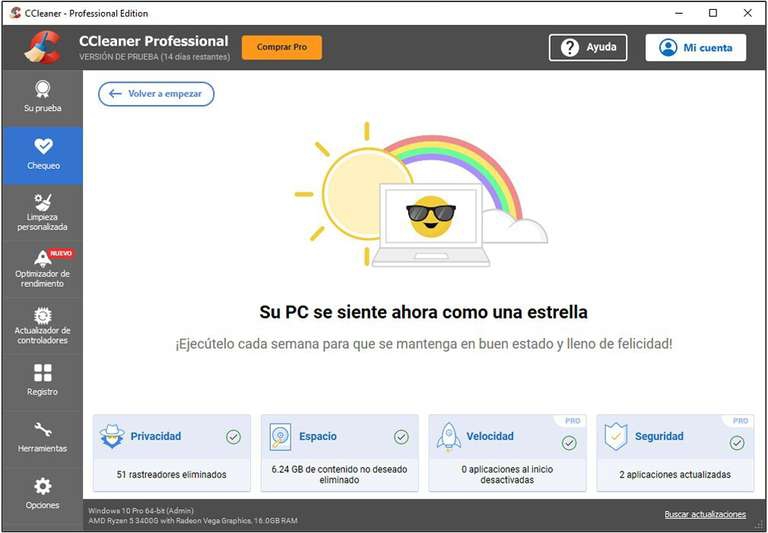
Task: Click the PRO badge on Seguridad card
Action: tap(741, 421)
